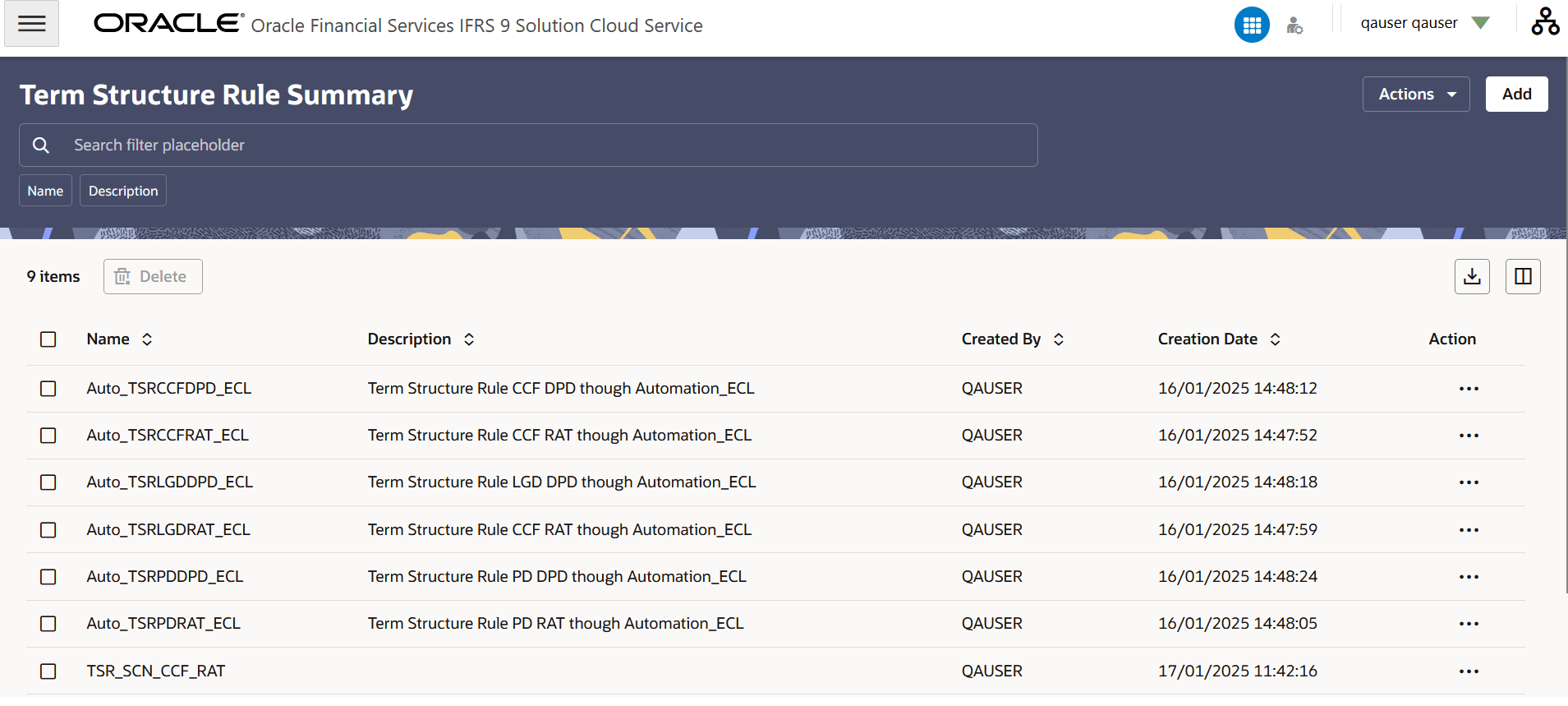The height and width of the screenshot is (706, 1568).
Task: Expand the Actions dropdown button
Action: [1416, 95]
